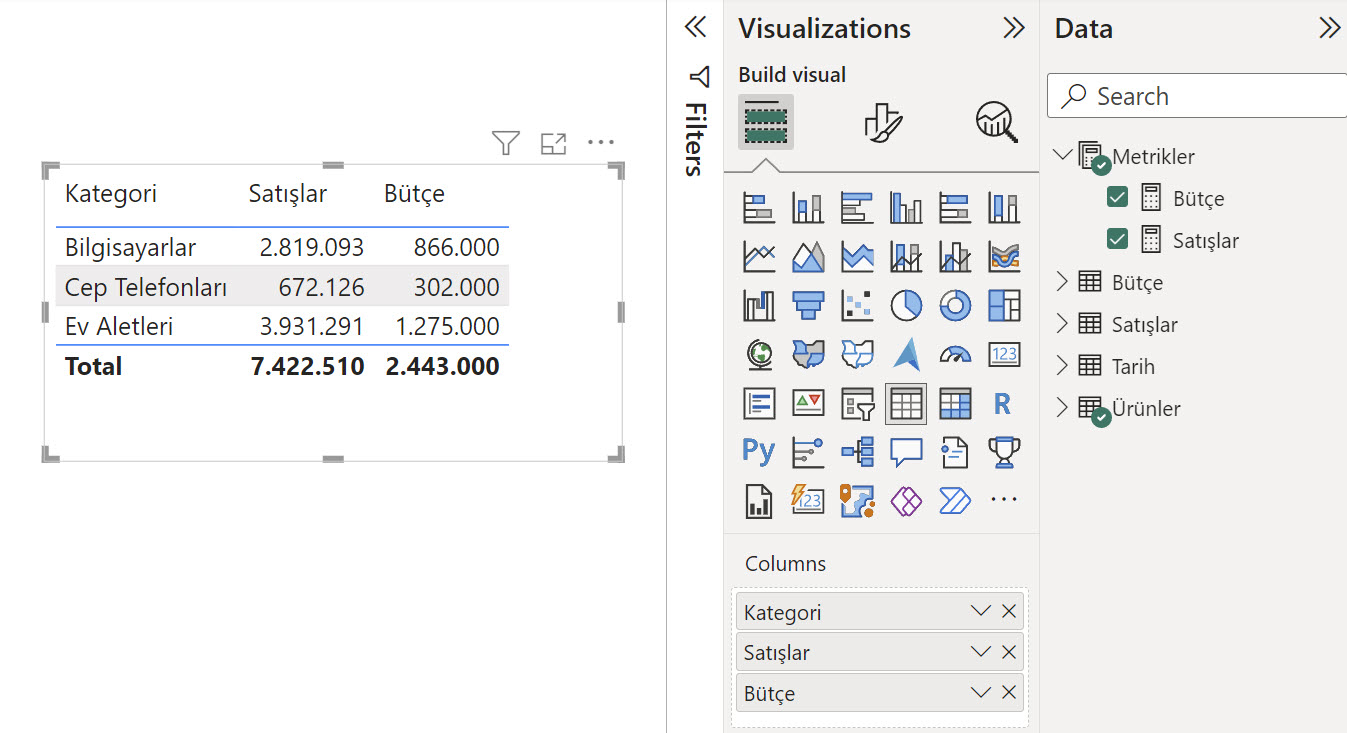Remove the Satışlar field from Columns
1347x733 pixels.
pos(1009,653)
